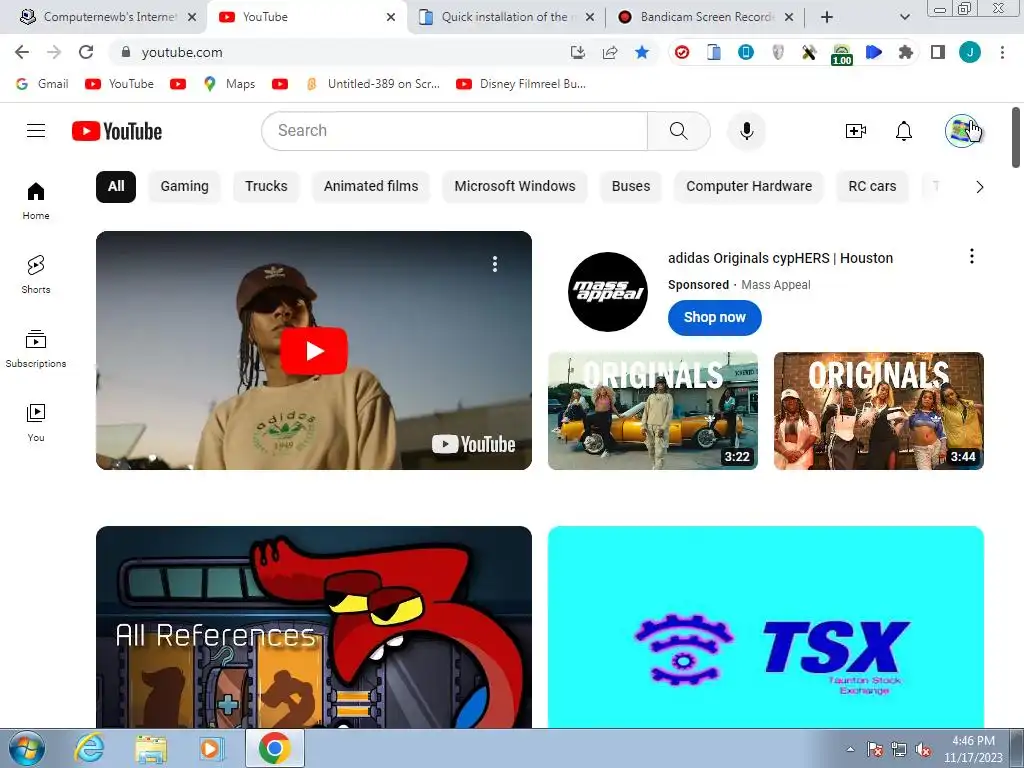Open three-dot menu on adidas video

(495, 264)
